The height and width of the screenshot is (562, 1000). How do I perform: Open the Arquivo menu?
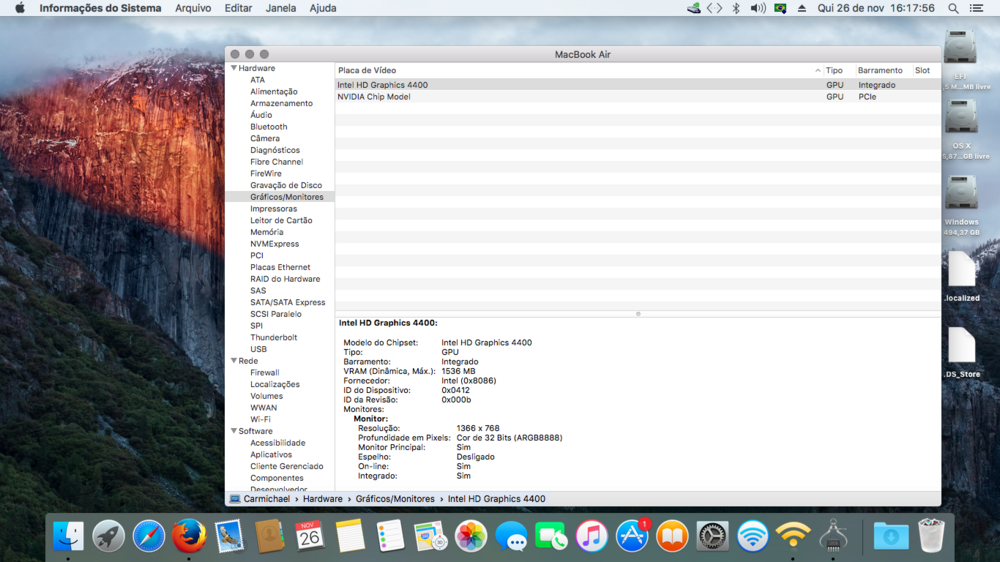tap(193, 8)
